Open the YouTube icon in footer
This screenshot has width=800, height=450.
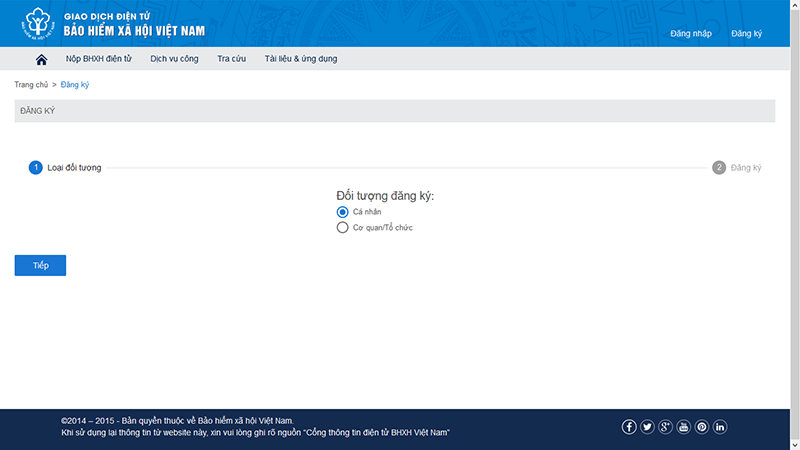coord(683,427)
